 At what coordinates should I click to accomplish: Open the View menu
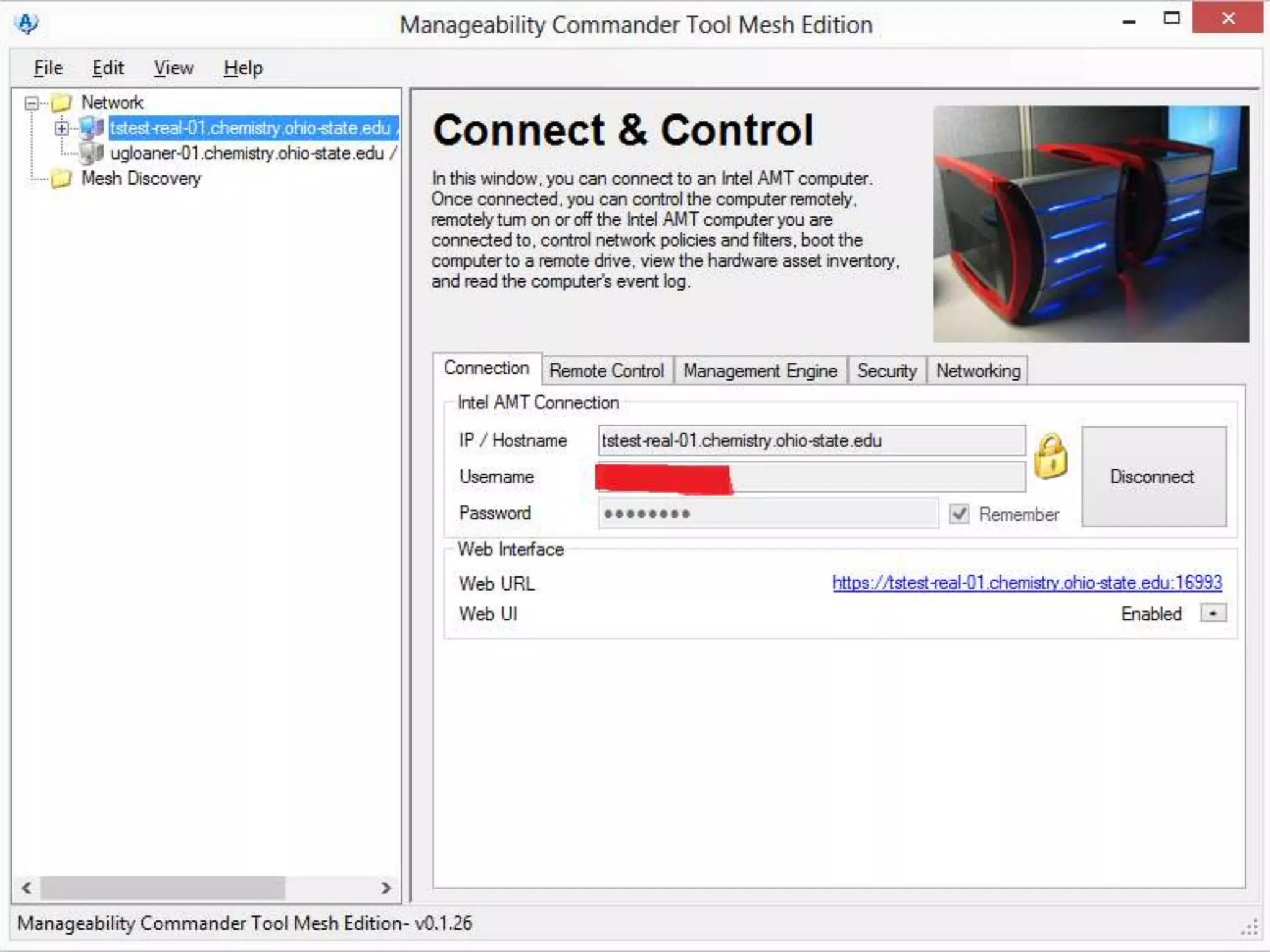[174, 68]
